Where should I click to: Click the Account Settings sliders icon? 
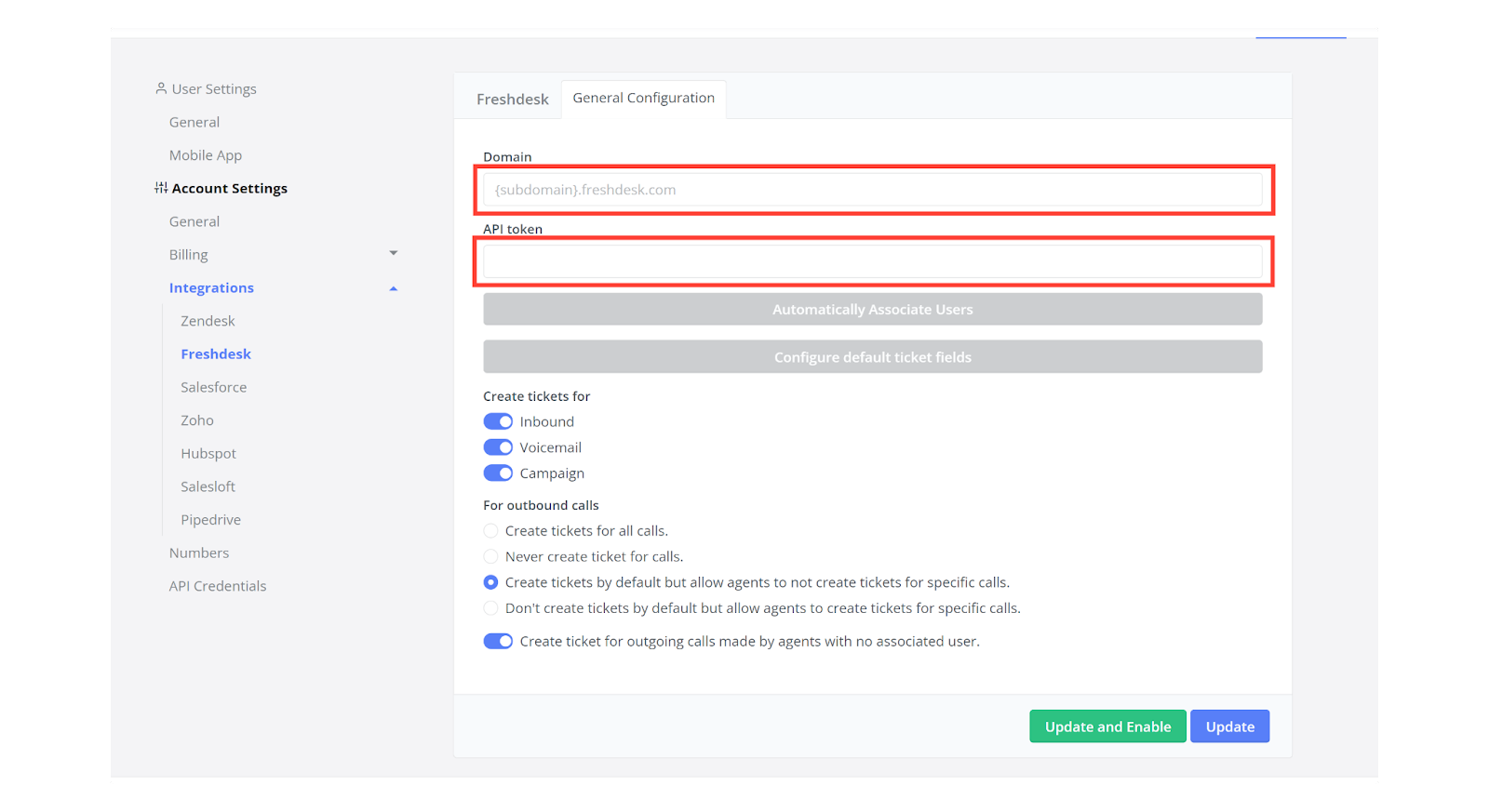coord(161,188)
